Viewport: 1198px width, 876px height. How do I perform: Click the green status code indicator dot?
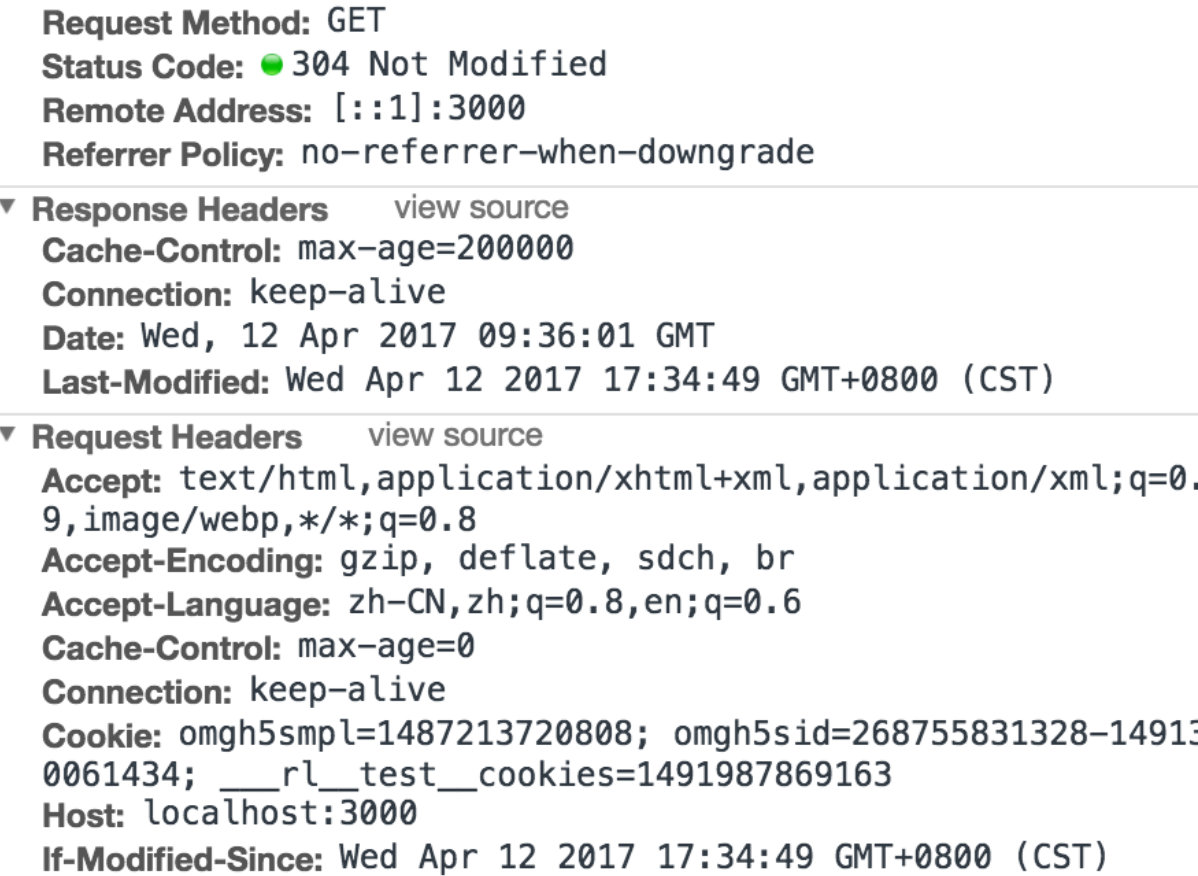click(x=271, y=65)
